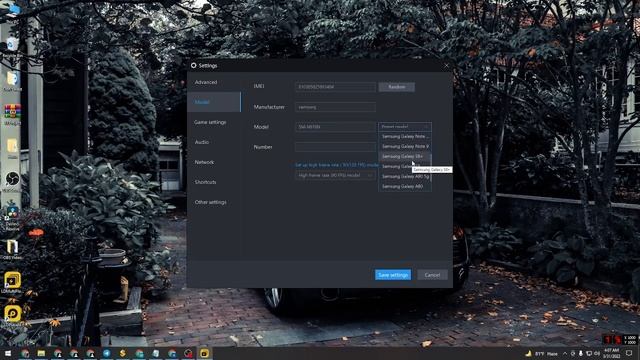Open the notification center icon
Image resolution: width=640 pixels, height=360 pixels.
coord(629,353)
